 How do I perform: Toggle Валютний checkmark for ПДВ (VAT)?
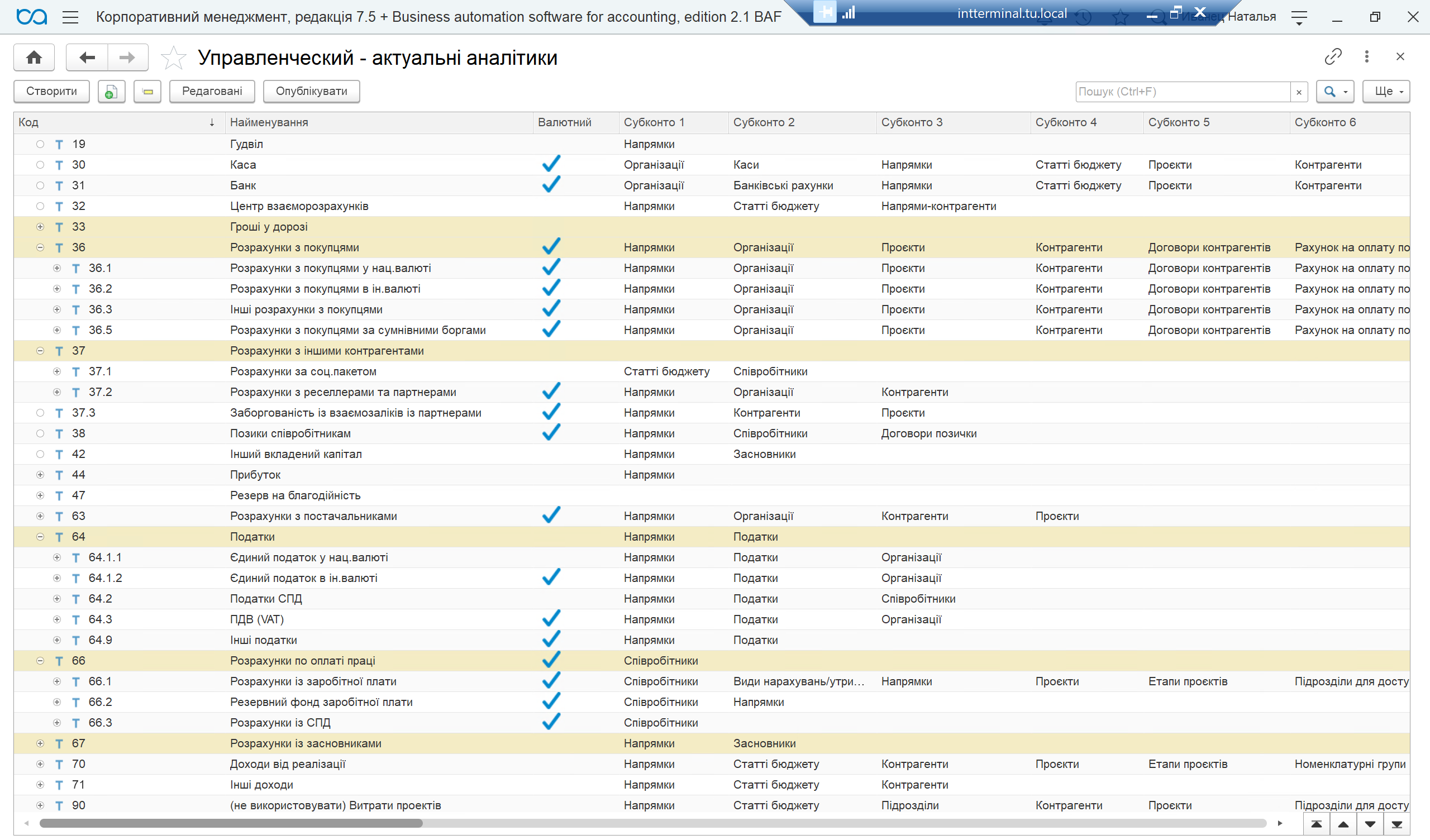(551, 619)
